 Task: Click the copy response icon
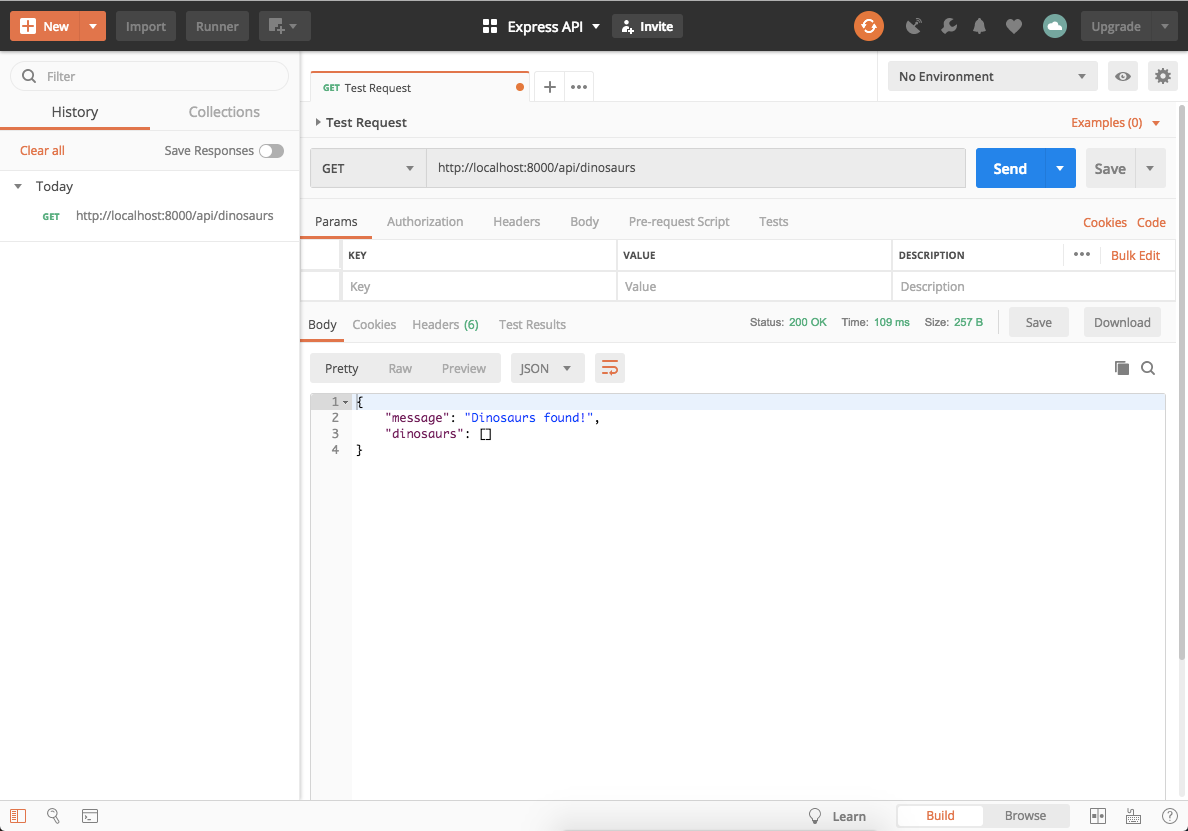point(1121,368)
